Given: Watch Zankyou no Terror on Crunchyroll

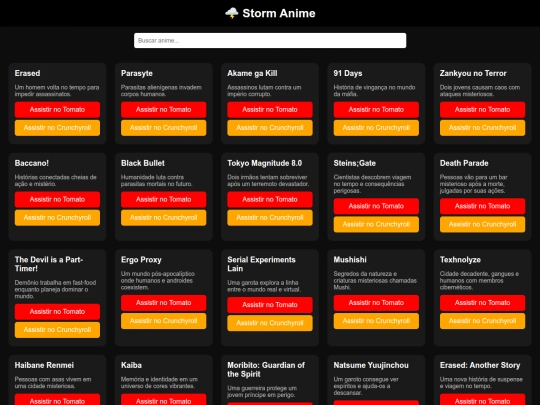Looking at the screenshot, I should 482,128.
